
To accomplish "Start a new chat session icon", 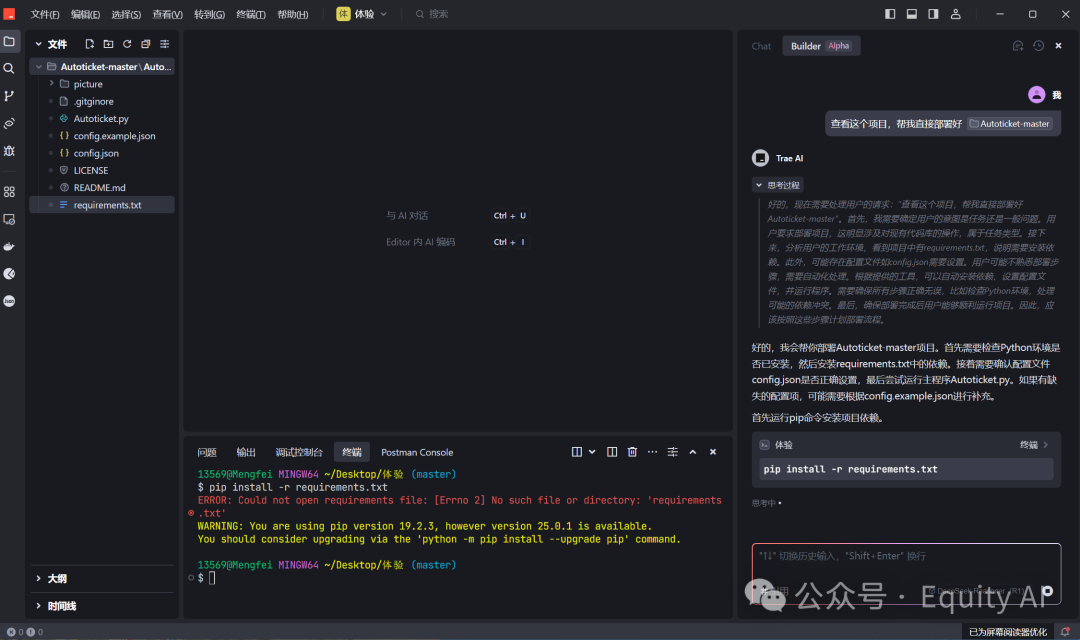I will (1018, 46).
